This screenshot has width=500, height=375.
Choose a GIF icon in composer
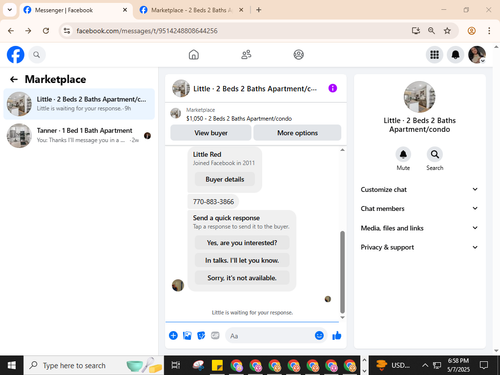pos(215,335)
